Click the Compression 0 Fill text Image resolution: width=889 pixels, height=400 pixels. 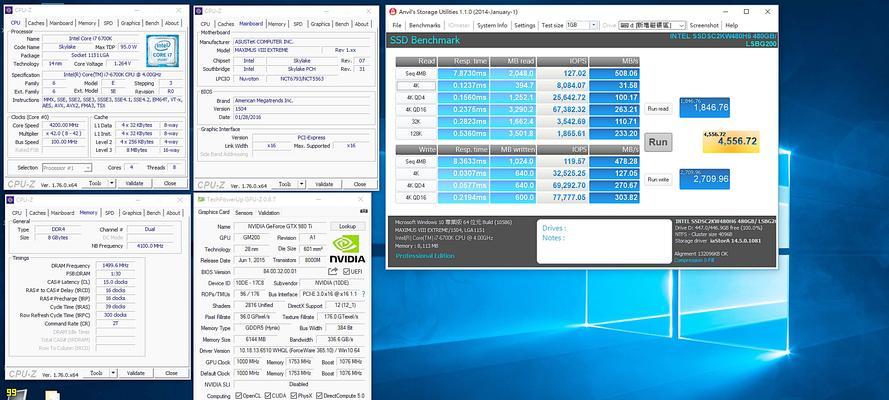694,260
